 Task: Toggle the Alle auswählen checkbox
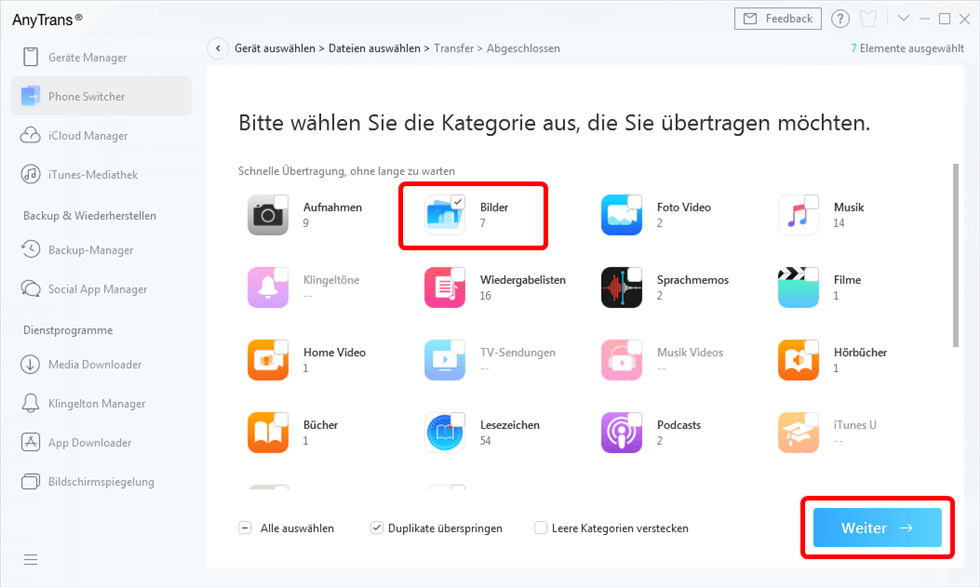pos(244,528)
